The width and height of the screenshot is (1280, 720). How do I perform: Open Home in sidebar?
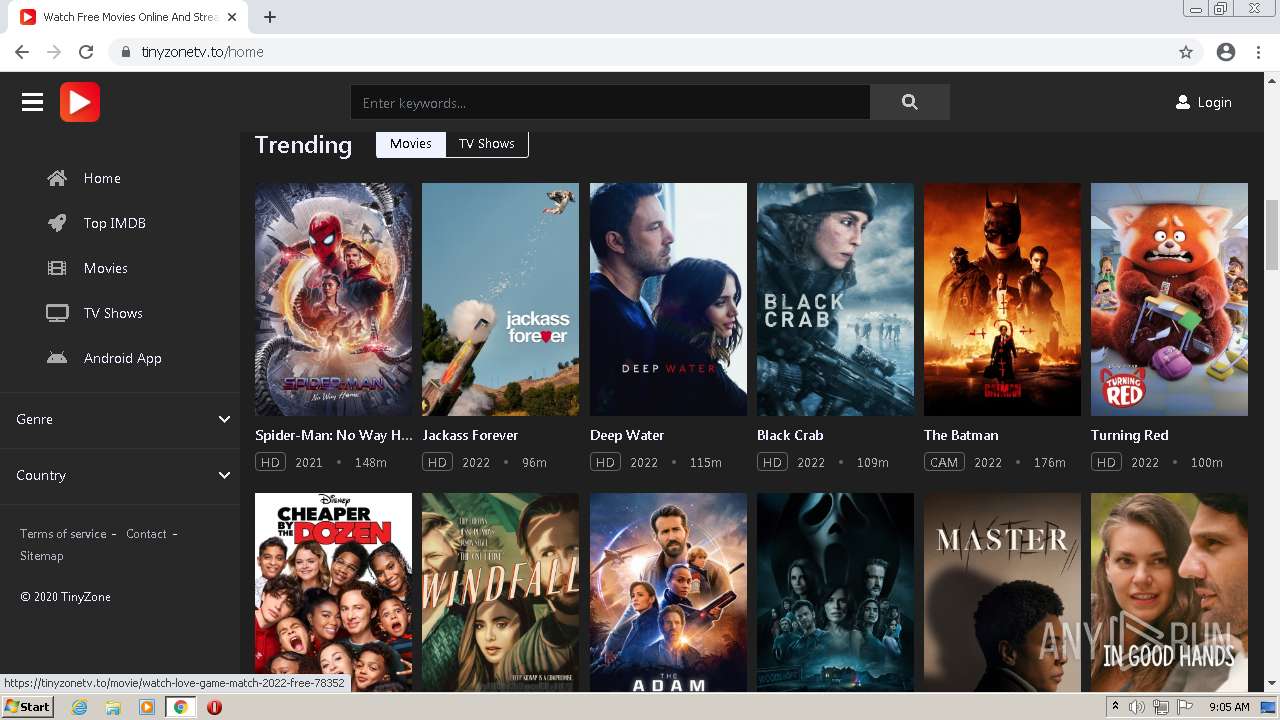click(102, 178)
